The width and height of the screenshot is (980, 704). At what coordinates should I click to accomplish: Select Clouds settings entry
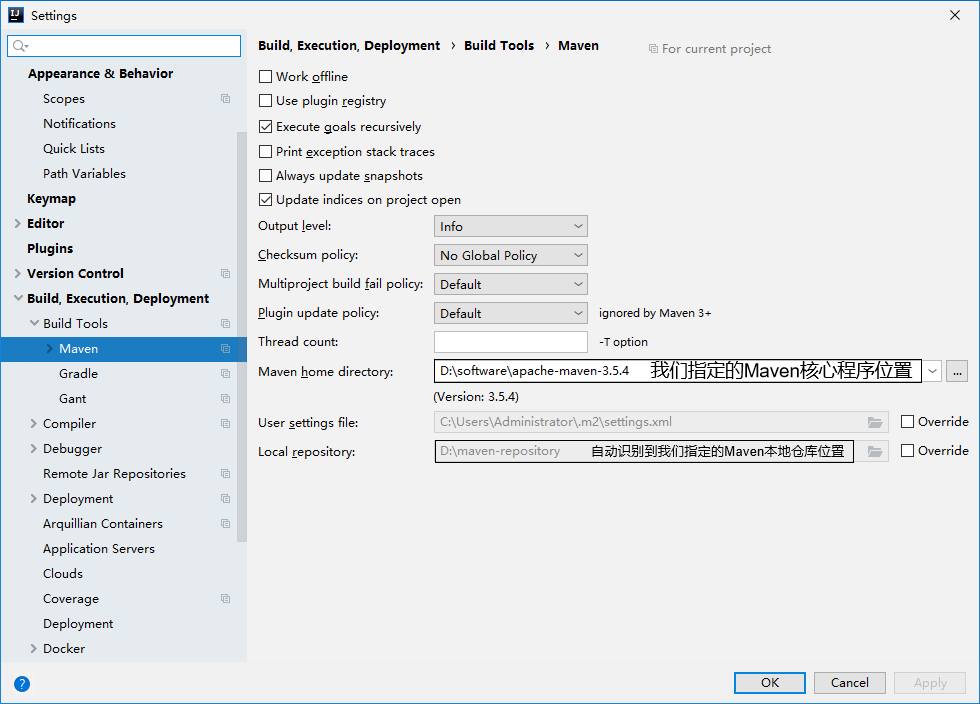pos(62,574)
